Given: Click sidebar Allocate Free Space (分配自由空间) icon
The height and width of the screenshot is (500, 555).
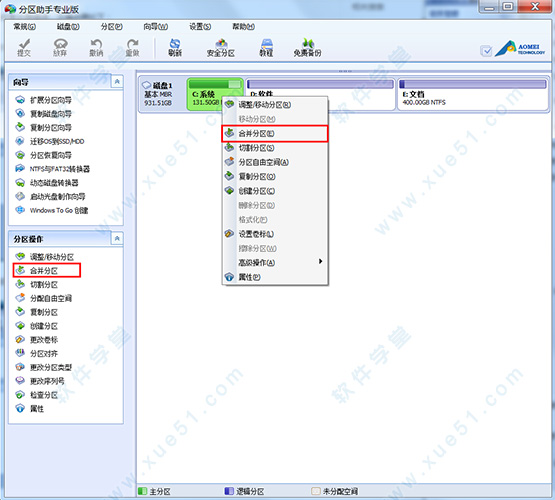Looking at the screenshot, I should pos(20,298).
